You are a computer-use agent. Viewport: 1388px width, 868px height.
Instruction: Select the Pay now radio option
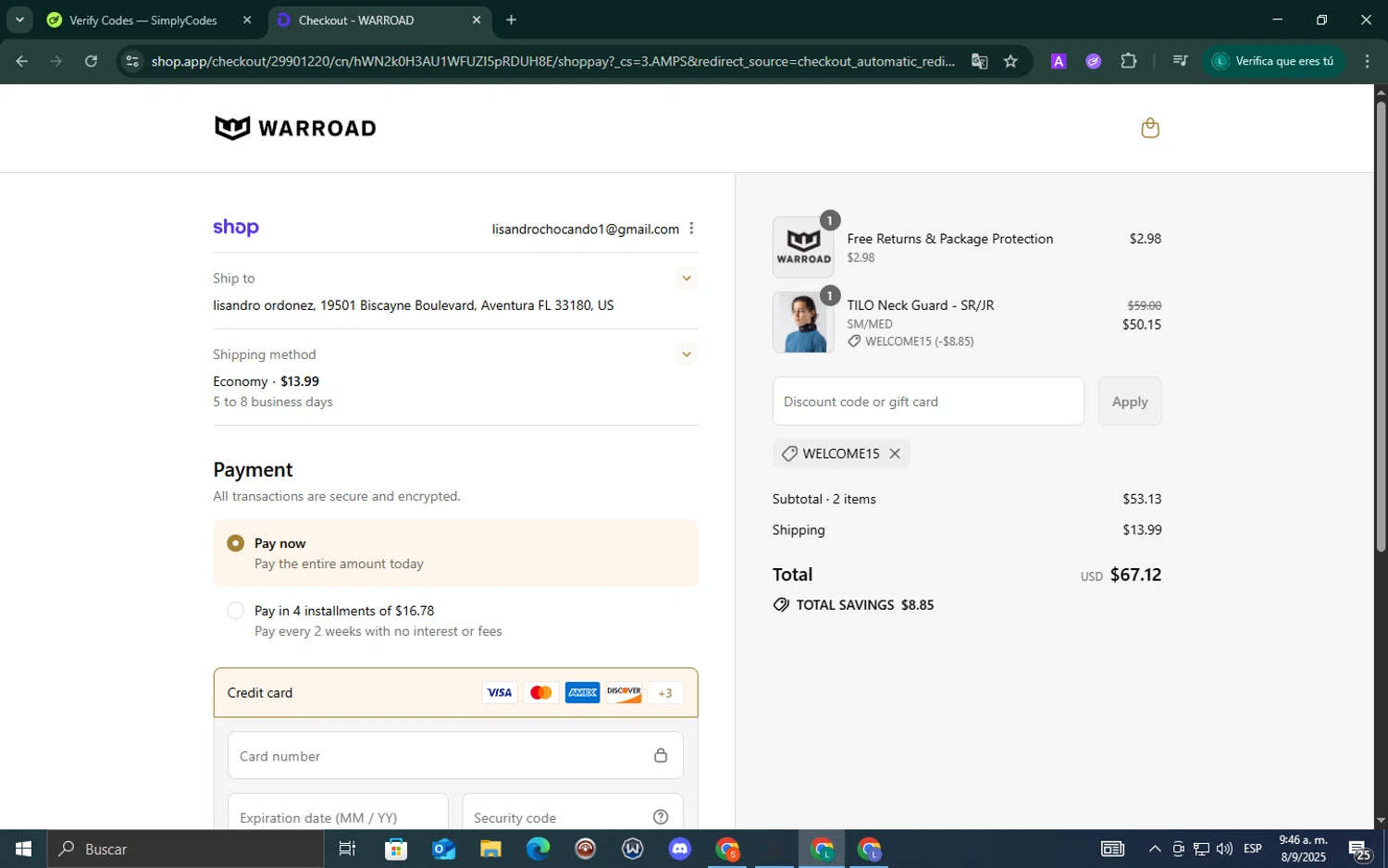(235, 543)
